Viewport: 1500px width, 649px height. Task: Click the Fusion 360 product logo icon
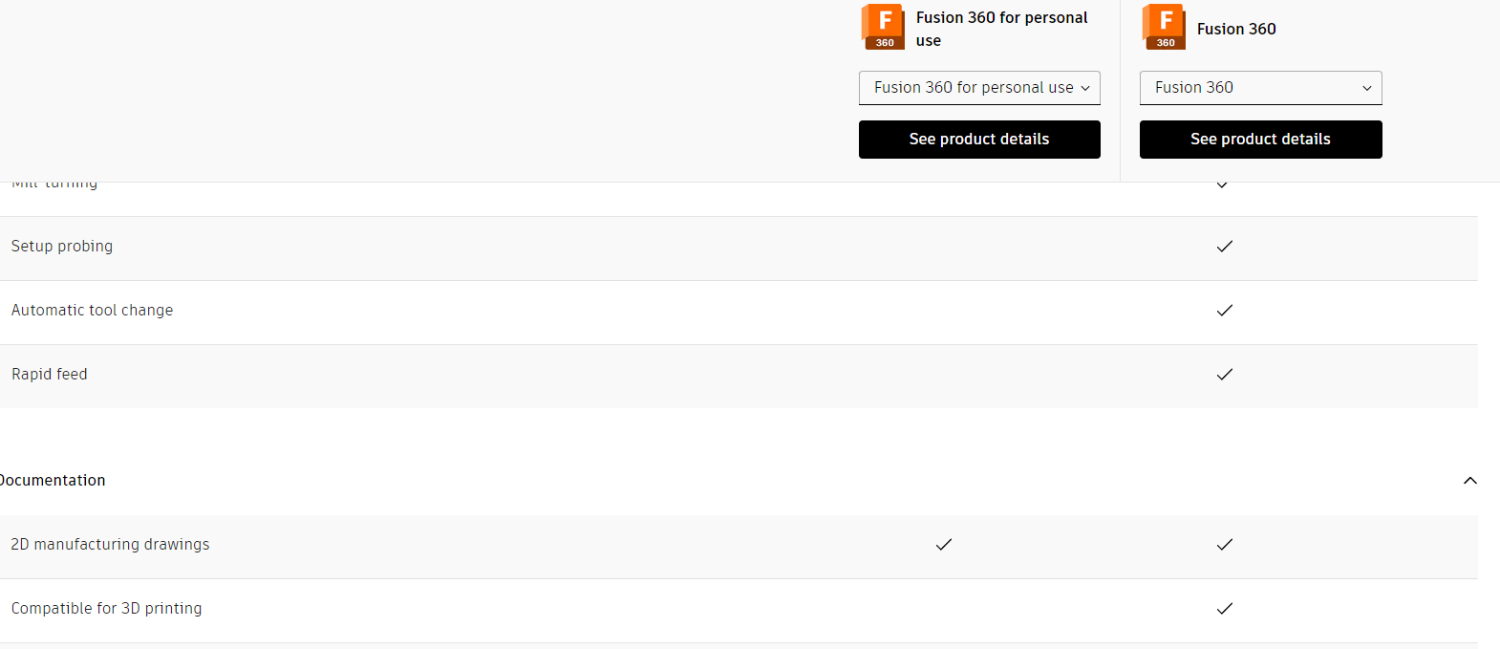click(1164, 27)
